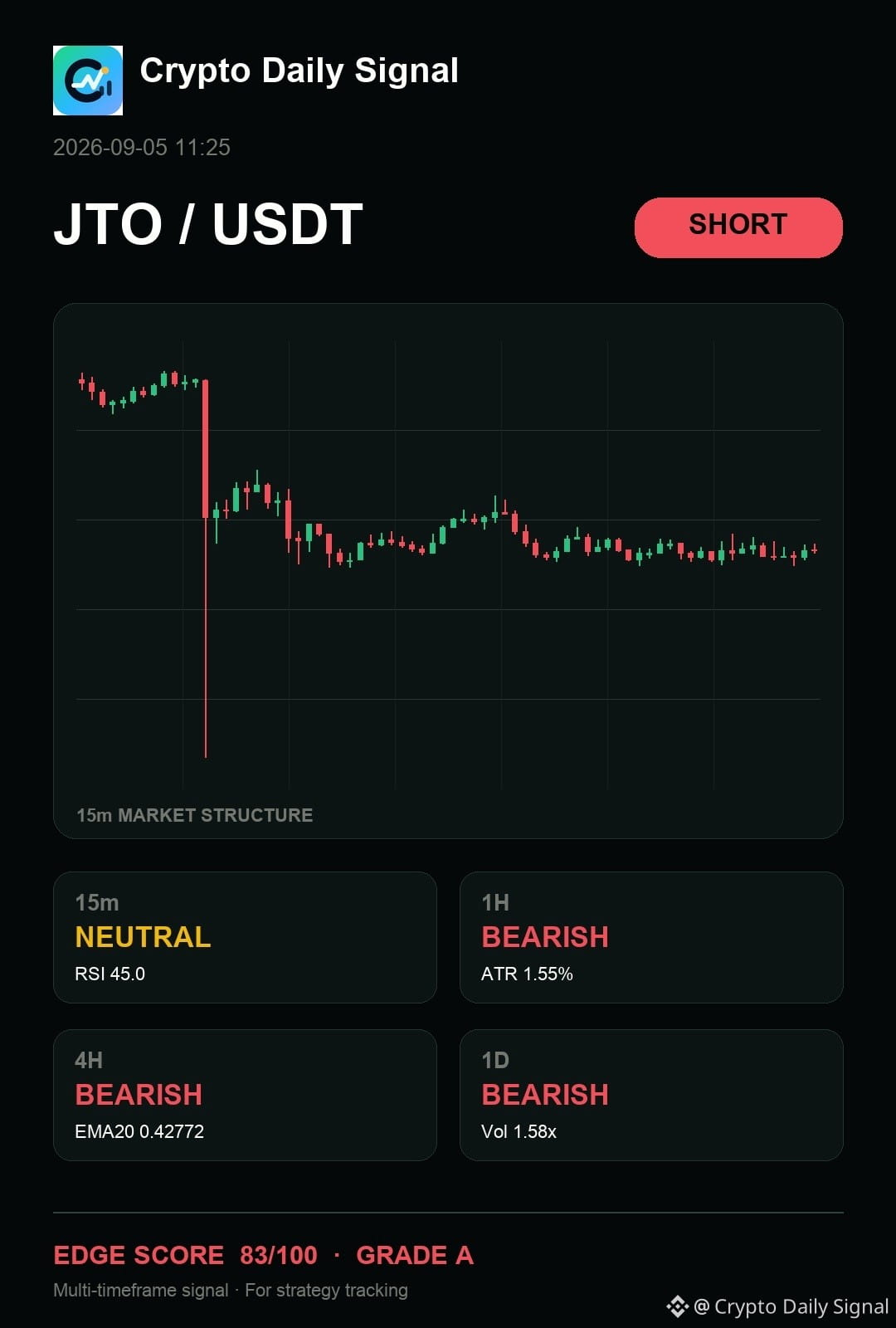Click the EDGE SCORE 83/100 text
The width and height of the screenshot is (896, 1328).
[186, 1255]
